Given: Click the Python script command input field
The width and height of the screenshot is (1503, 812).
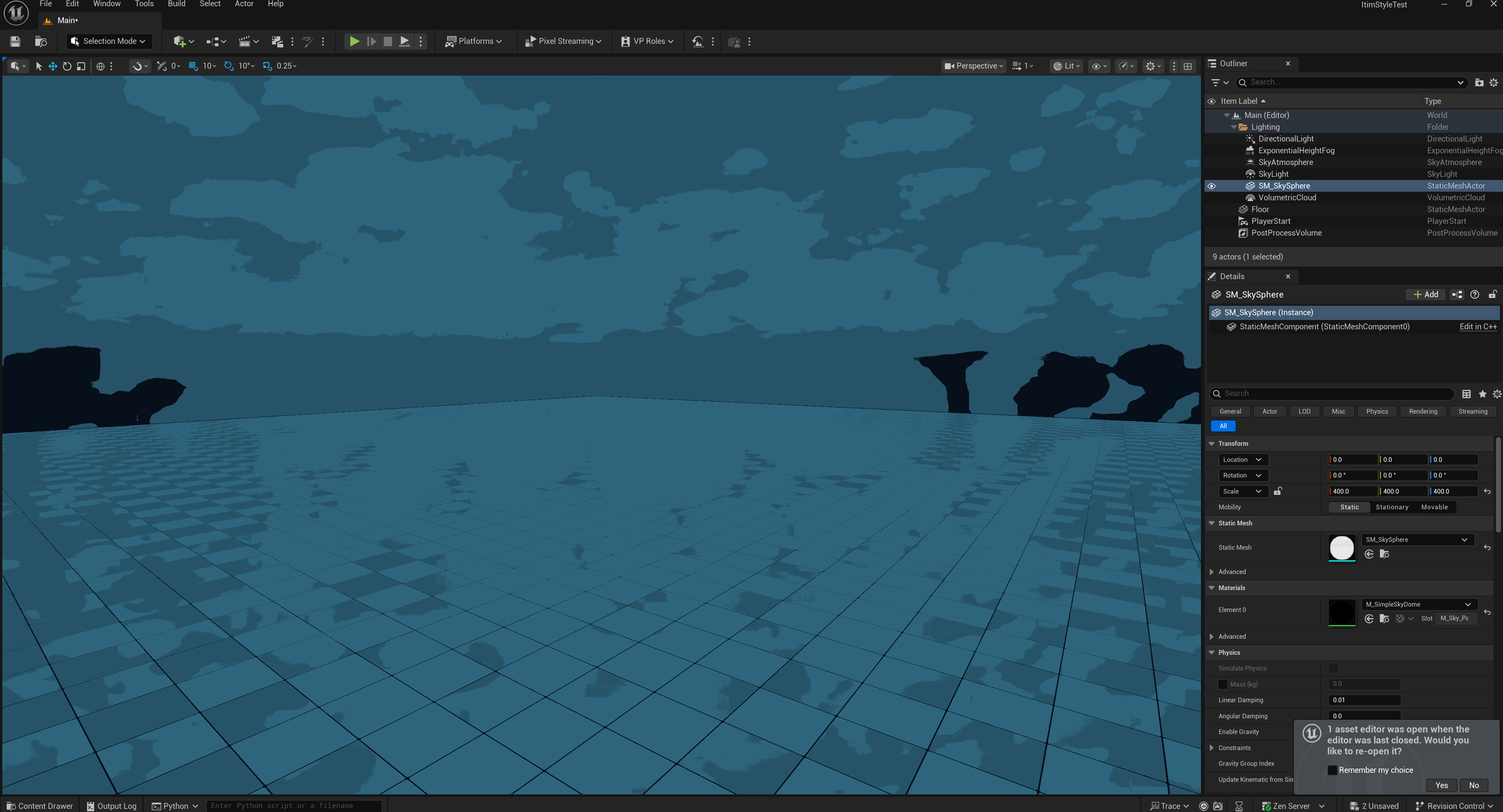Looking at the screenshot, I should coord(293,806).
